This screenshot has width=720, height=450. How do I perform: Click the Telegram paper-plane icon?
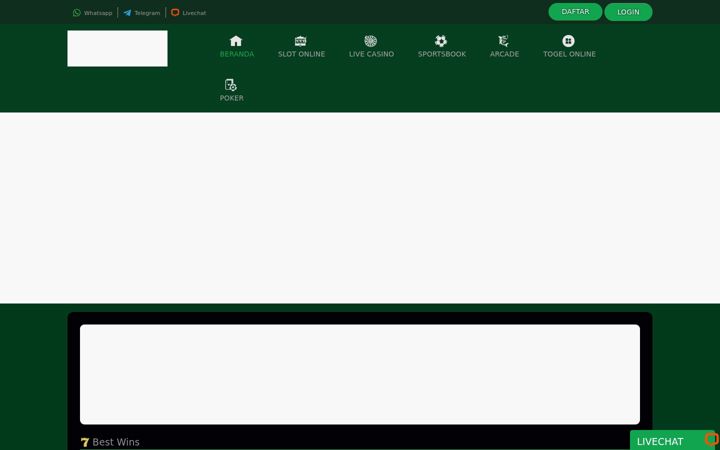(127, 13)
